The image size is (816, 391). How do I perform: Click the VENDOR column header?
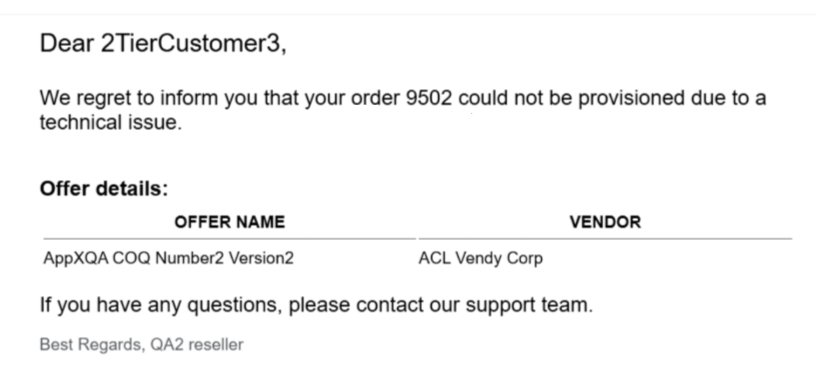605,222
